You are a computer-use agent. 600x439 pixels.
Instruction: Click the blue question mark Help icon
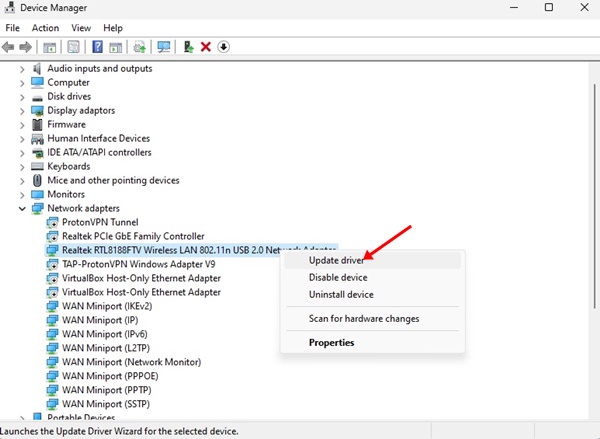98,47
